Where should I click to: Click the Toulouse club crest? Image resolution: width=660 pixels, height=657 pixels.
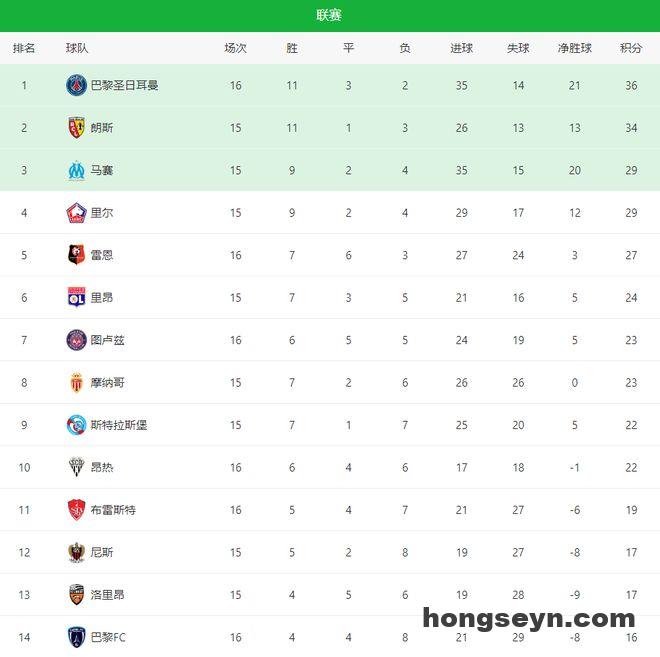pos(77,340)
